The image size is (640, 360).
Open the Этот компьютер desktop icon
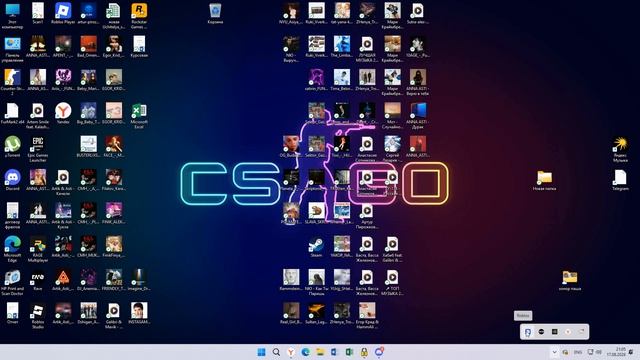tap(12, 16)
